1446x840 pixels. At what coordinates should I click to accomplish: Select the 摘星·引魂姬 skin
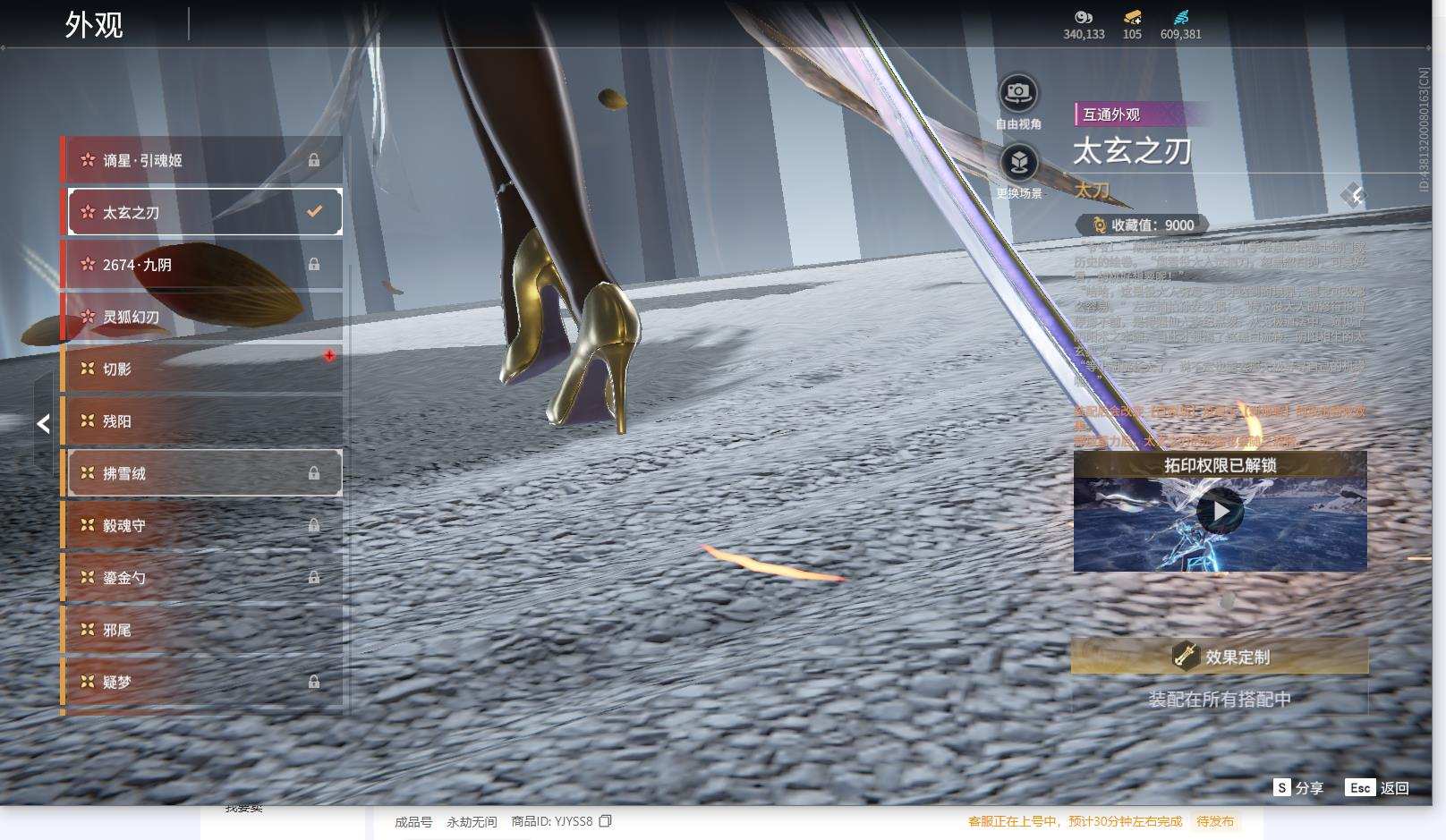pos(202,160)
